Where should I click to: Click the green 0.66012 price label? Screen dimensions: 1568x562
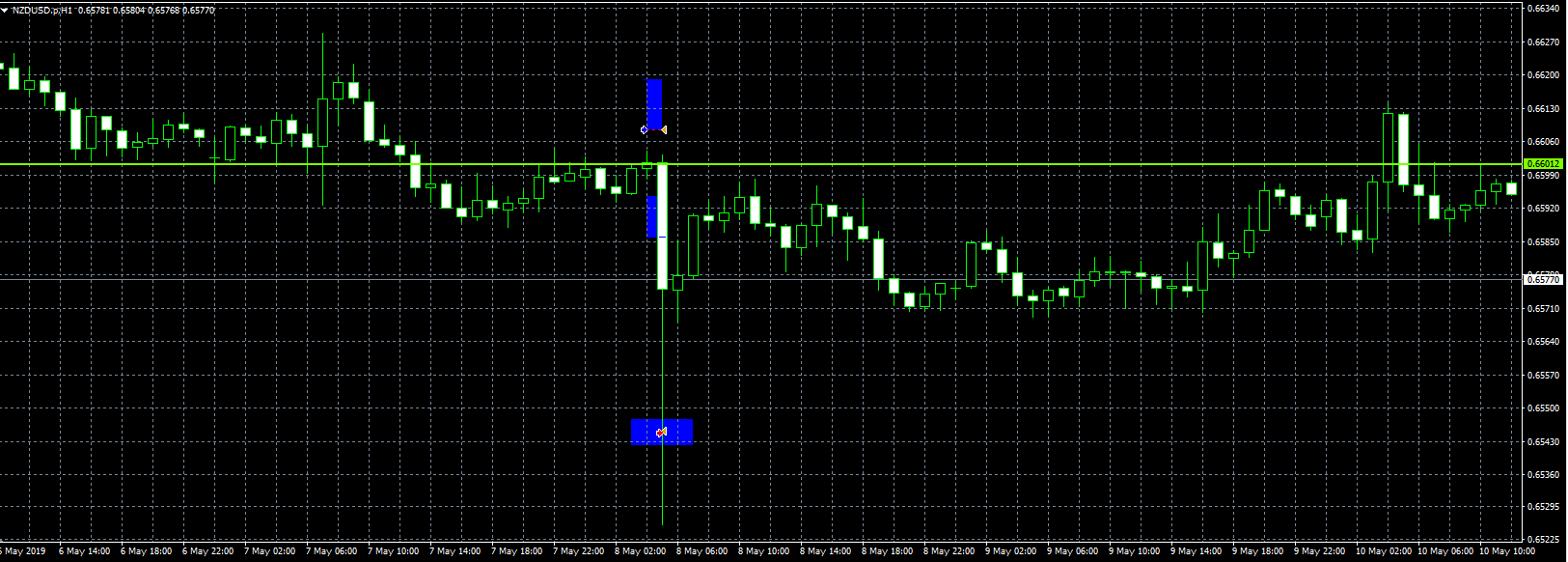[1543, 164]
